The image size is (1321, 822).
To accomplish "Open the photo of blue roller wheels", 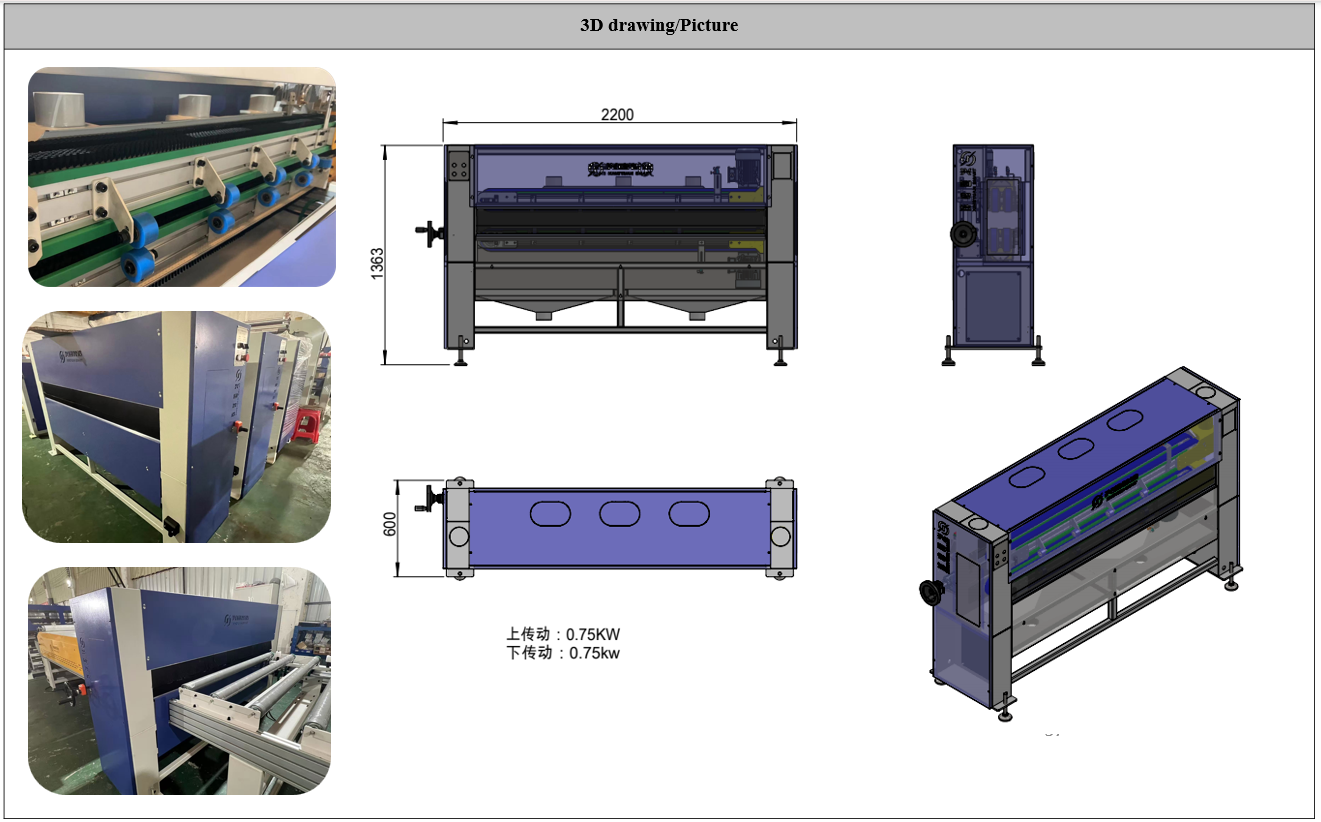I will click(x=181, y=177).
